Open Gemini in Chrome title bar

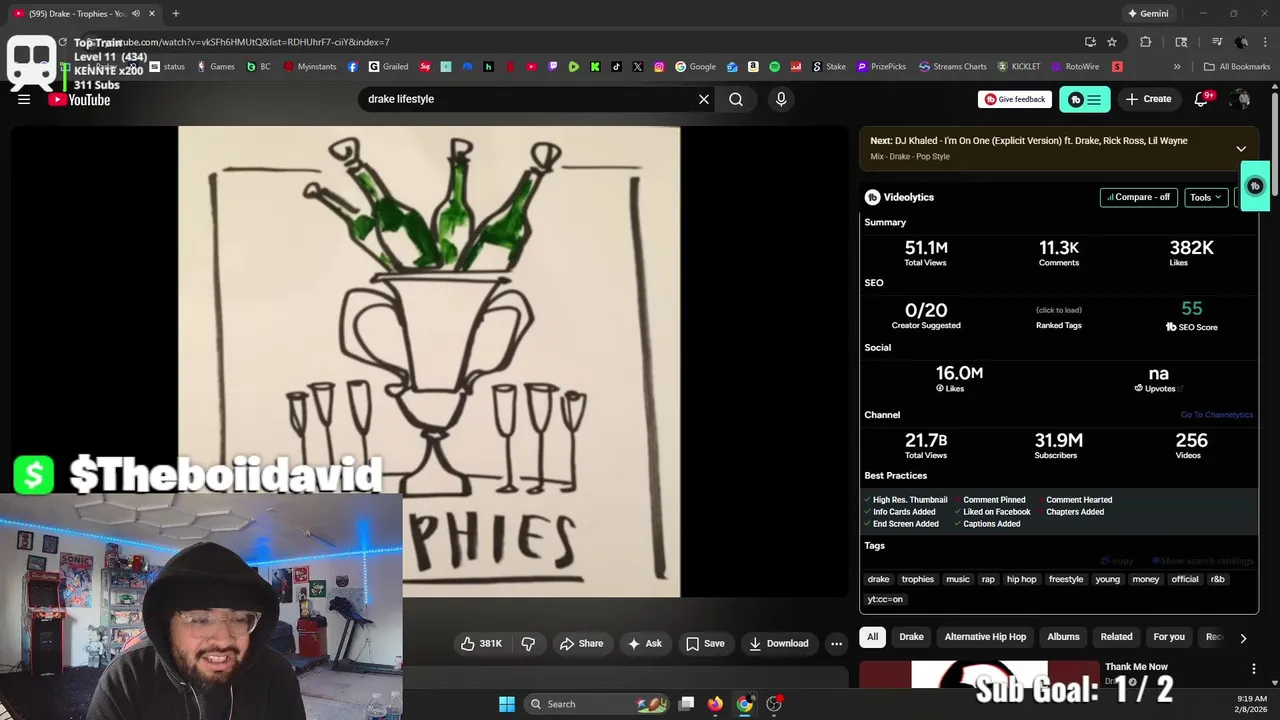1148,14
